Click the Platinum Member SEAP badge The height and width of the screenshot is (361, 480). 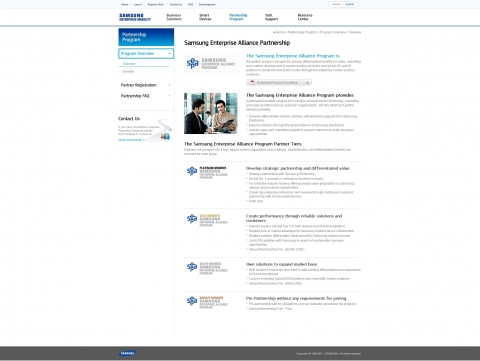(207, 172)
